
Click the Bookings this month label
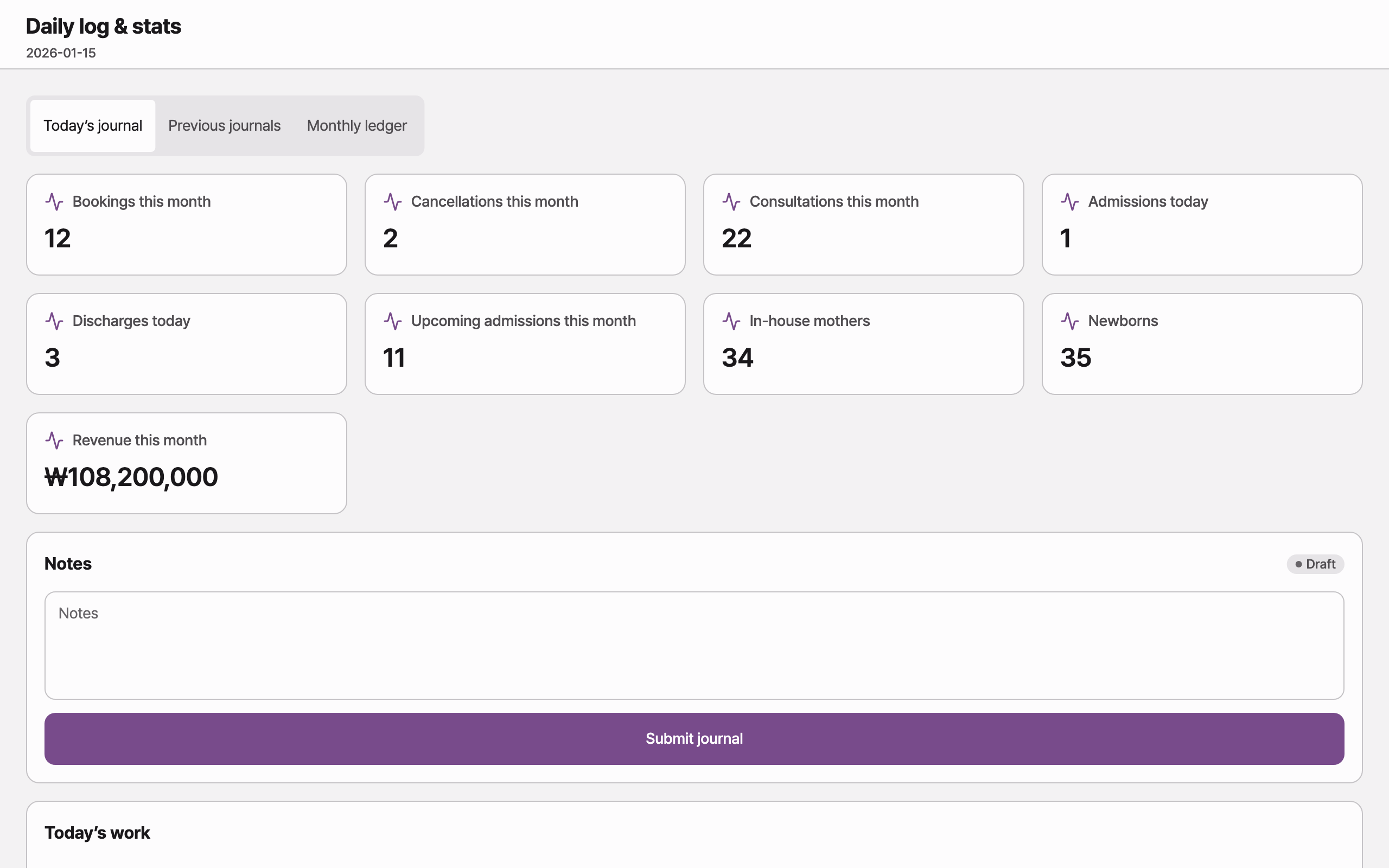(141, 201)
